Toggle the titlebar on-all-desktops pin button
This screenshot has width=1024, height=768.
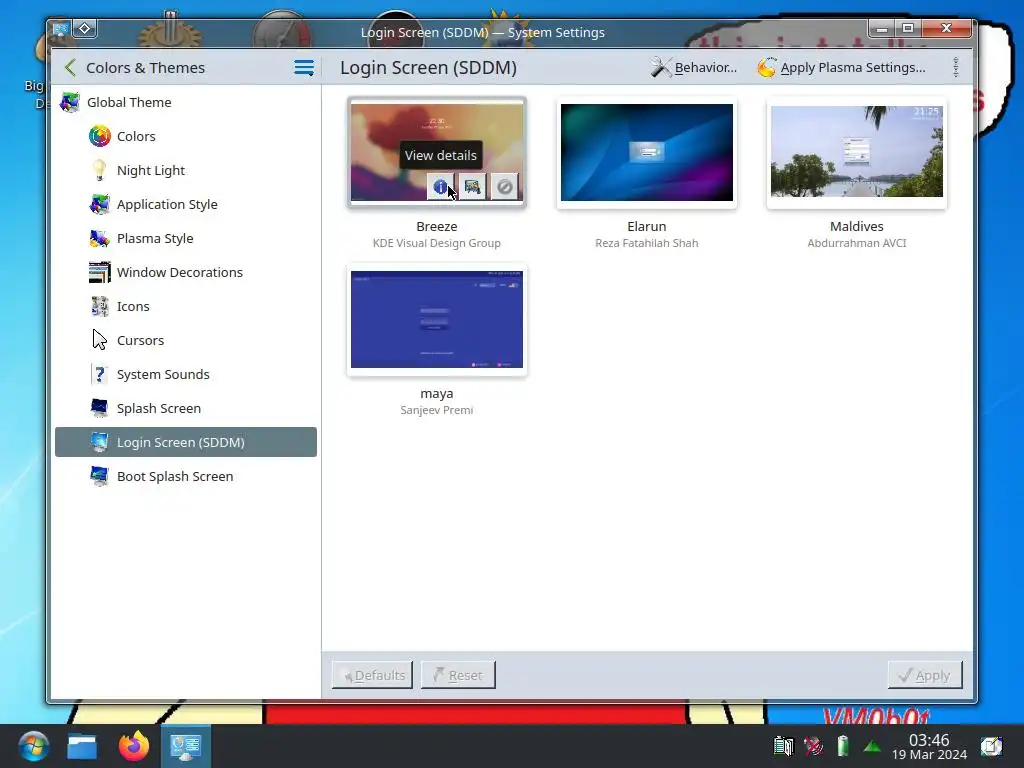click(x=85, y=29)
